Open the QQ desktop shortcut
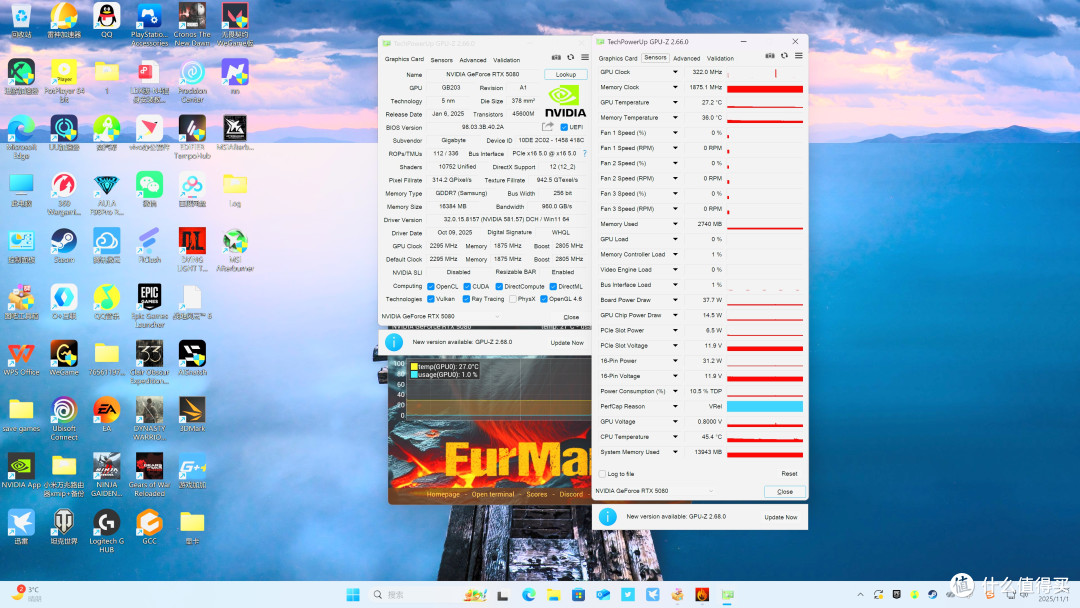This screenshot has height=608, width=1080. coord(107,20)
